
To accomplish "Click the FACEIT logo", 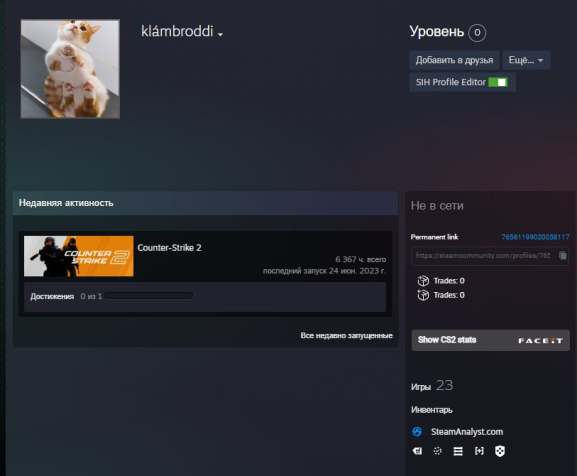I will [540, 341].
